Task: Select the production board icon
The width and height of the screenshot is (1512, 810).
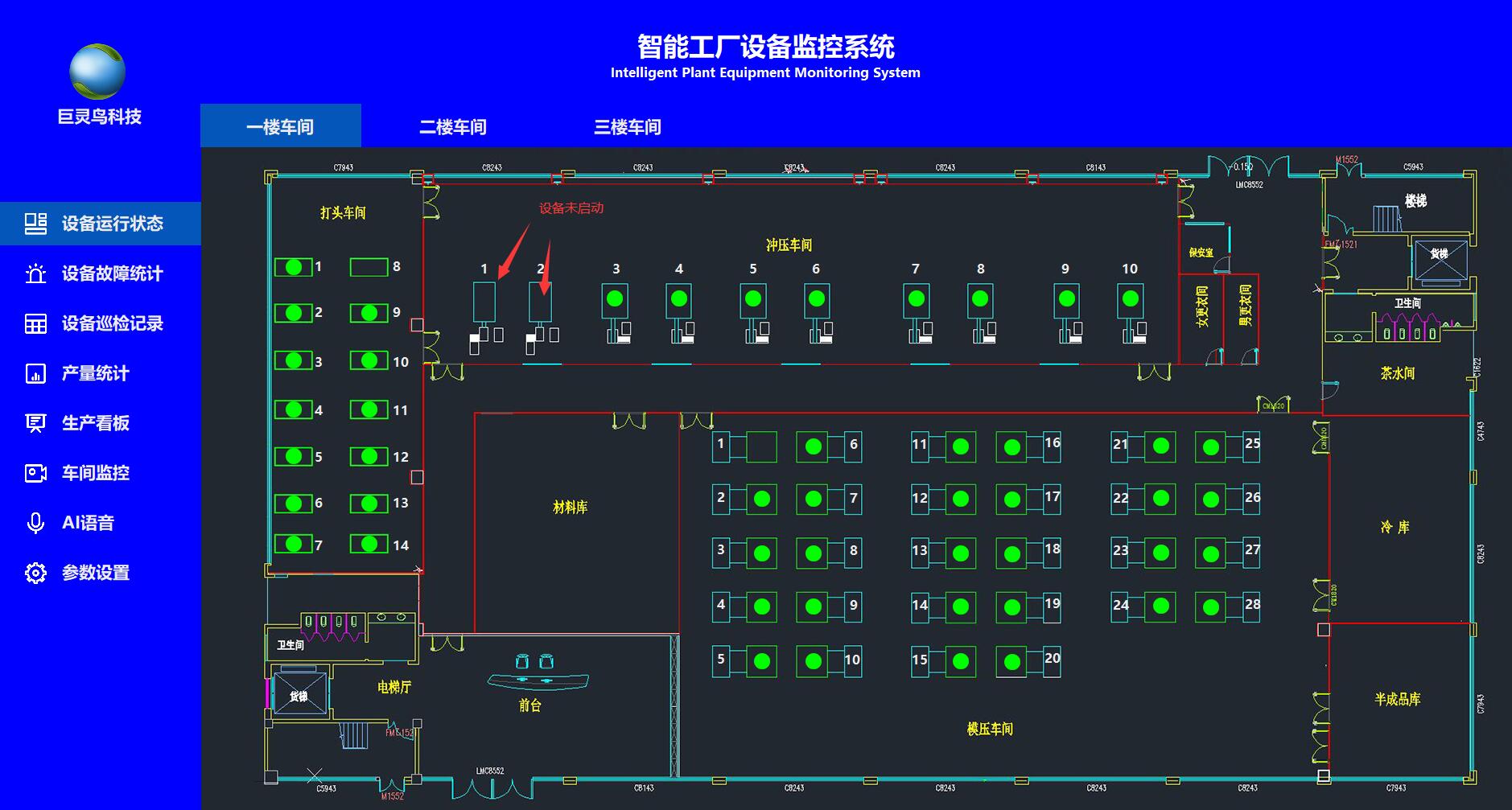Action: coord(35,423)
